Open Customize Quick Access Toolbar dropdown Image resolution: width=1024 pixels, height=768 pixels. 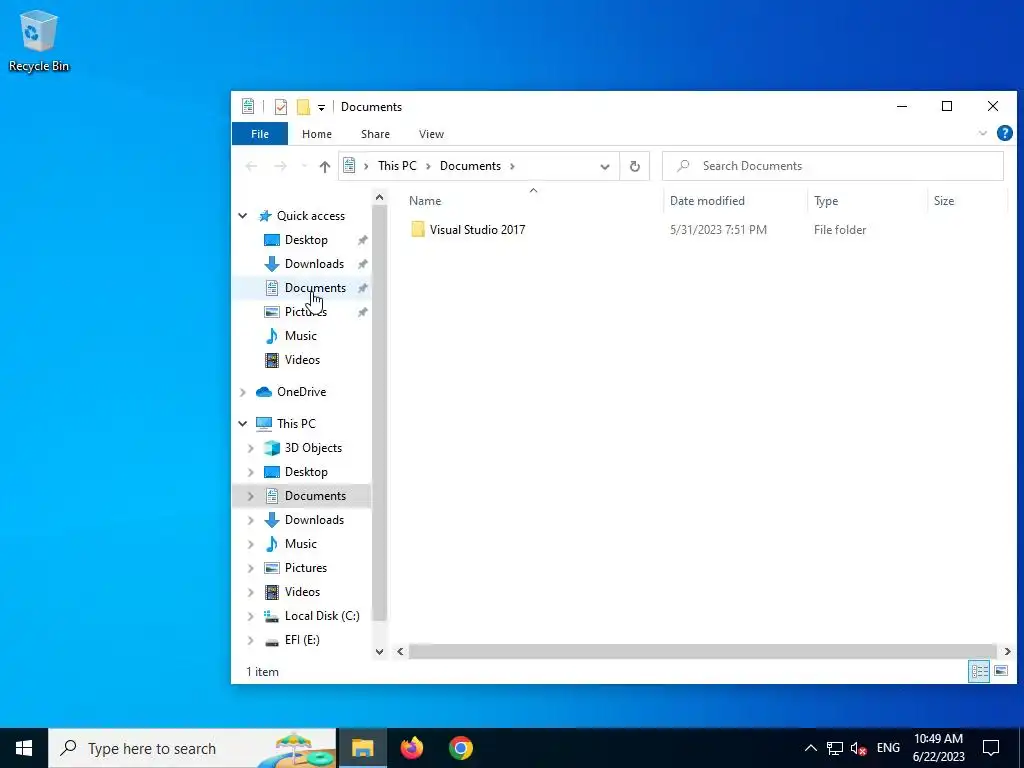pyautogui.click(x=321, y=108)
